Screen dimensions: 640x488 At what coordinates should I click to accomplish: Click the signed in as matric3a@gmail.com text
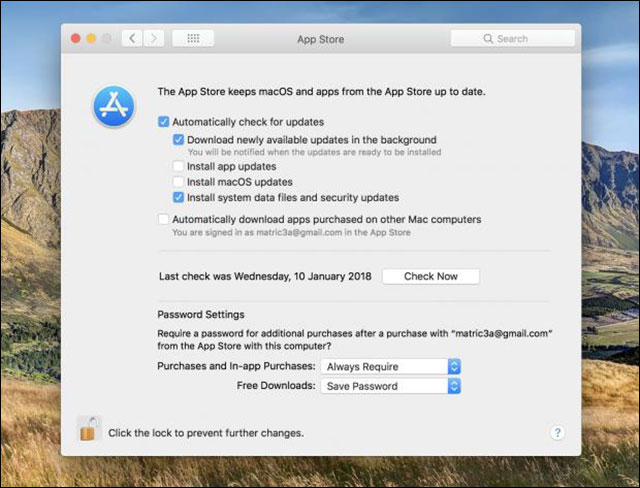(x=291, y=232)
